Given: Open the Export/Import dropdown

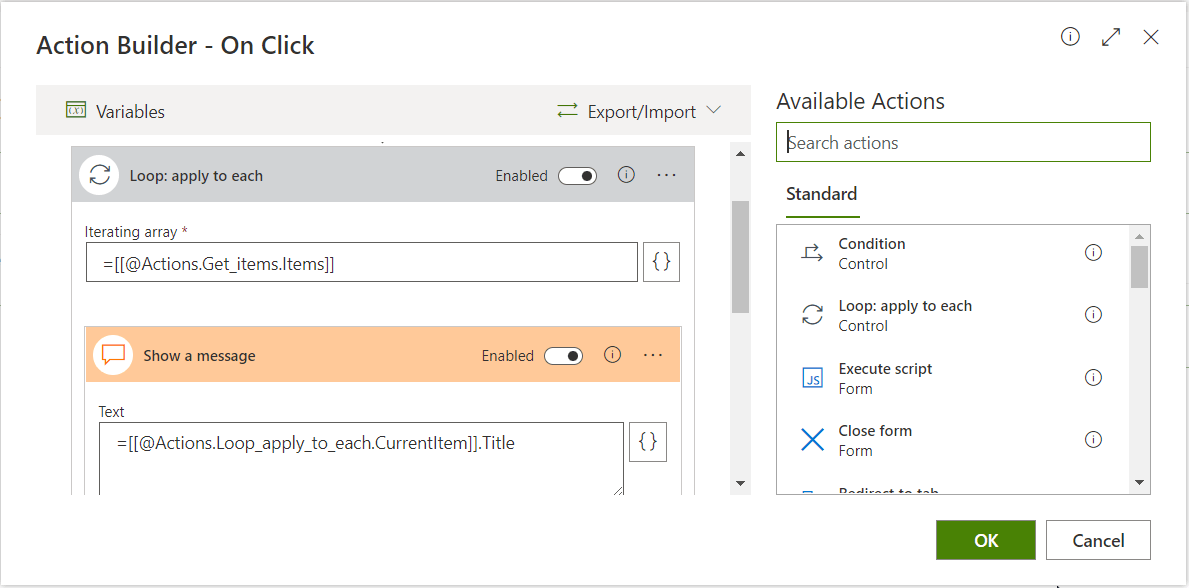Looking at the screenshot, I should [x=639, y=111].
